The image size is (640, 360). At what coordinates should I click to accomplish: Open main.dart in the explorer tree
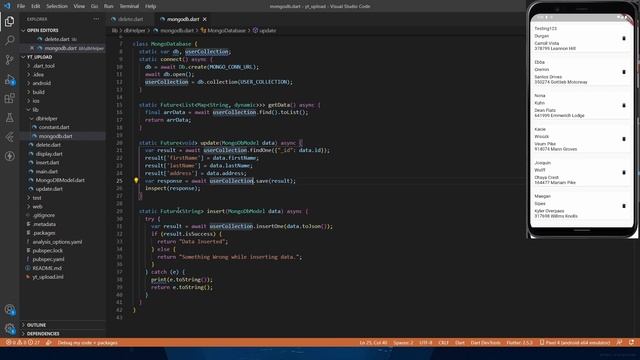[47, 171]
